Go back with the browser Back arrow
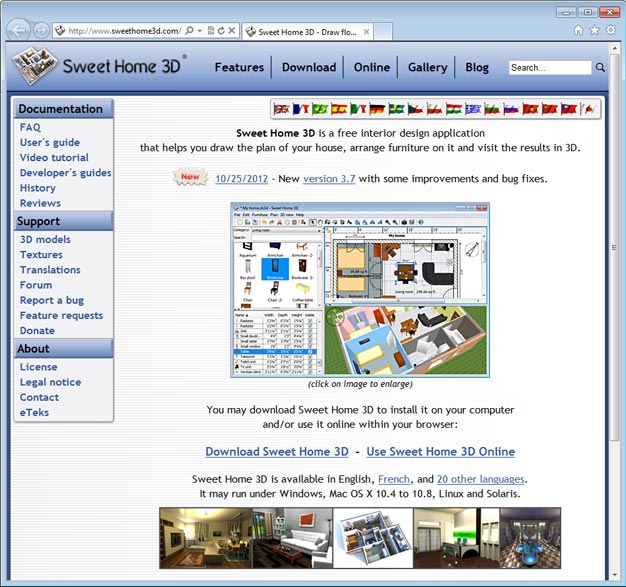Screen dimensions: 626x587 [x=18, y=30]
